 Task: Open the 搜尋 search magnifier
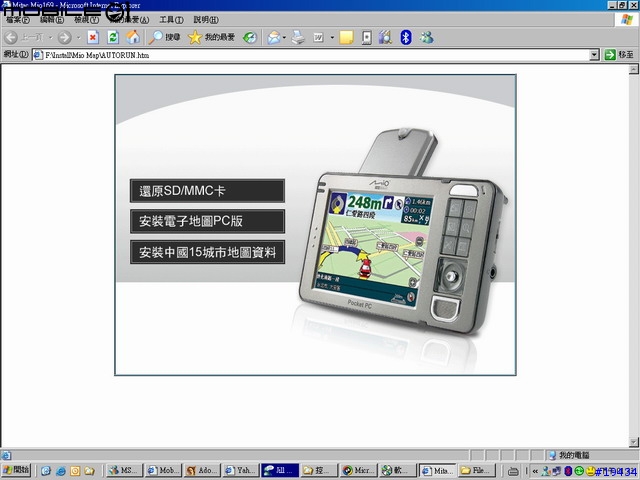point(164,38)
